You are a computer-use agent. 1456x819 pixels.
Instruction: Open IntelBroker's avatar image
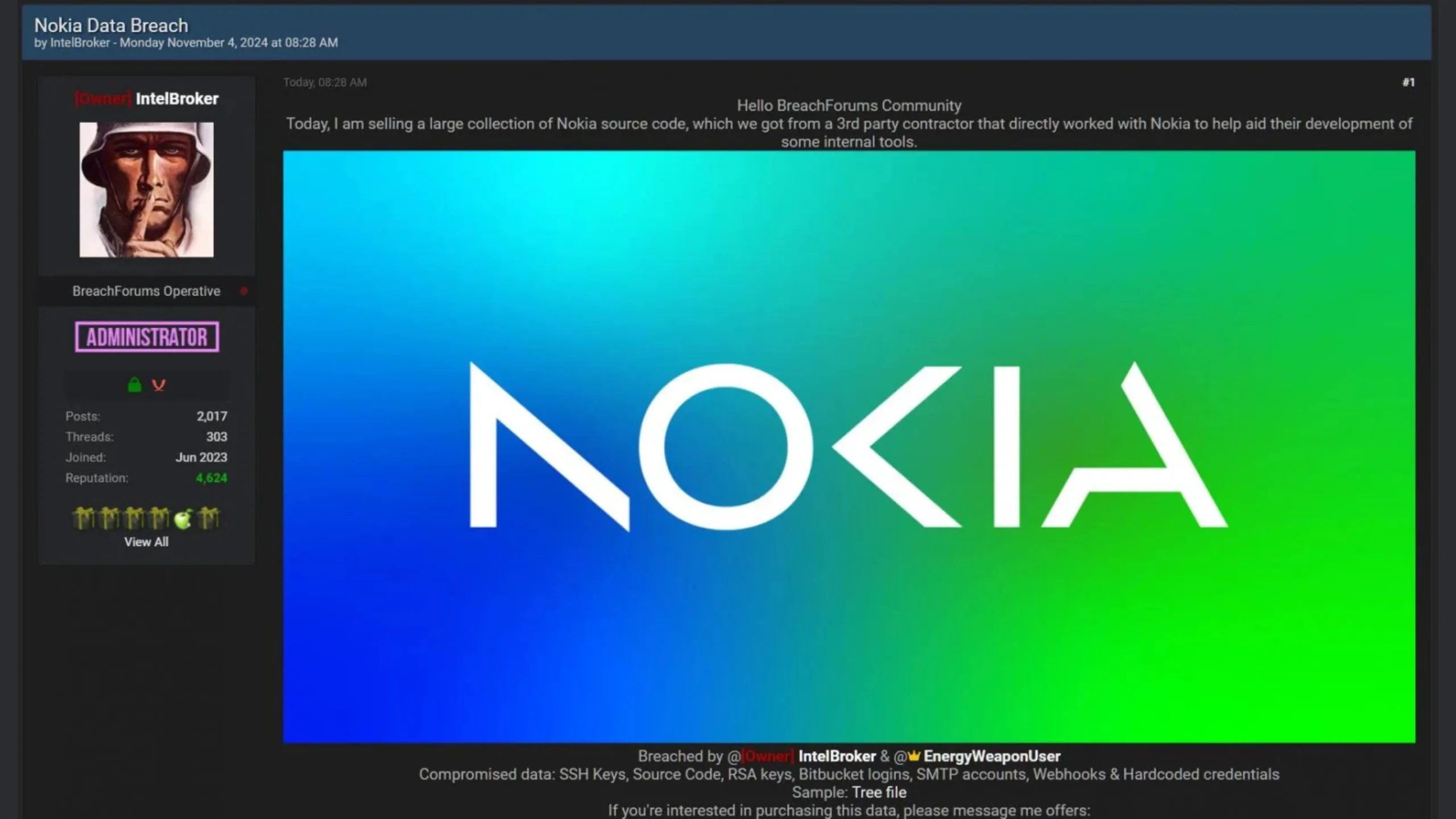click(x=147, y=189)
